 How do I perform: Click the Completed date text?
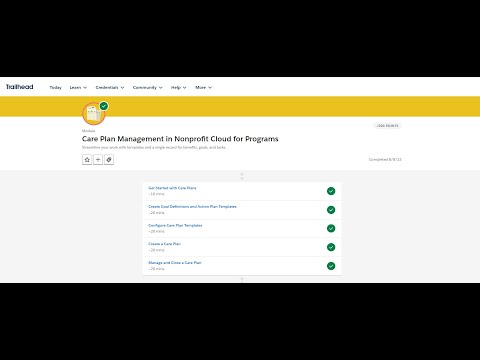tap(385, 159)
